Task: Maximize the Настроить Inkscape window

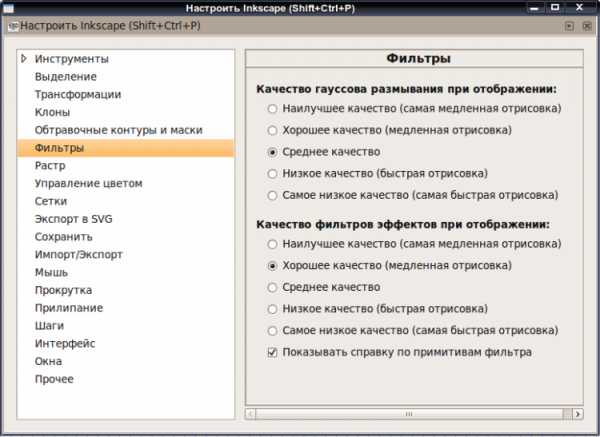Action: click(555, 7)
